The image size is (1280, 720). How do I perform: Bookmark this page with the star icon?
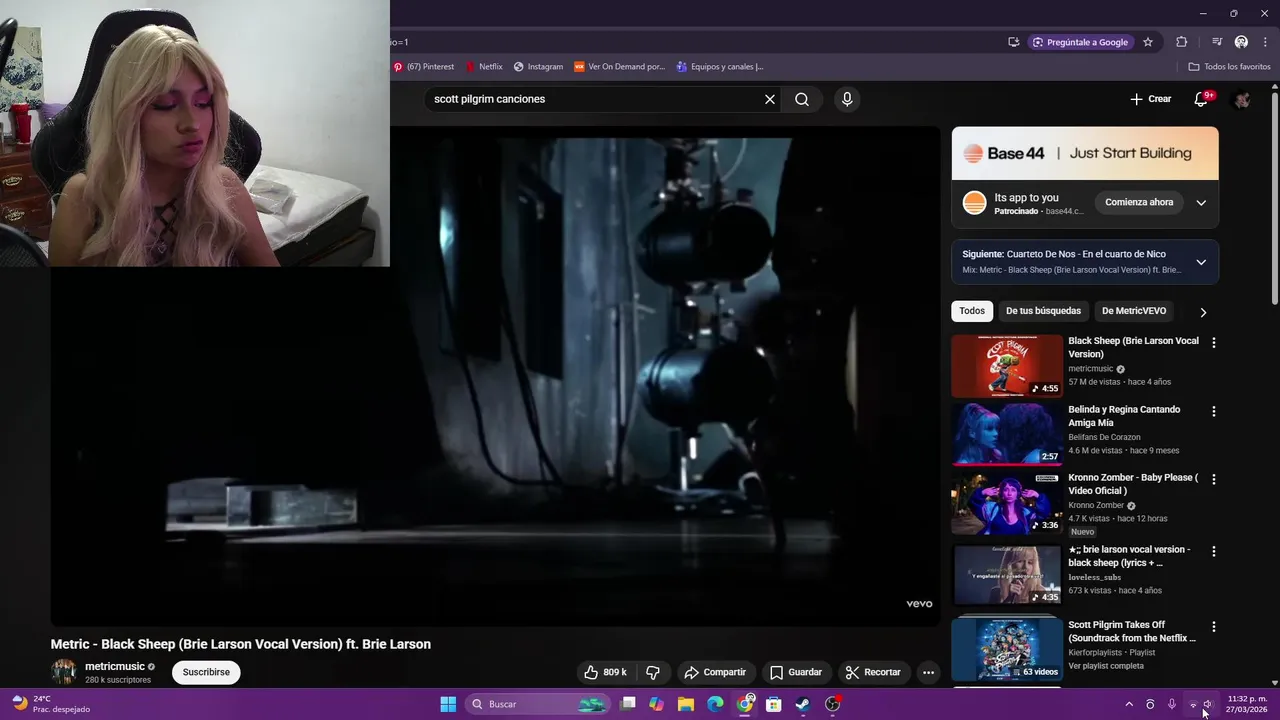[1148, 42]
